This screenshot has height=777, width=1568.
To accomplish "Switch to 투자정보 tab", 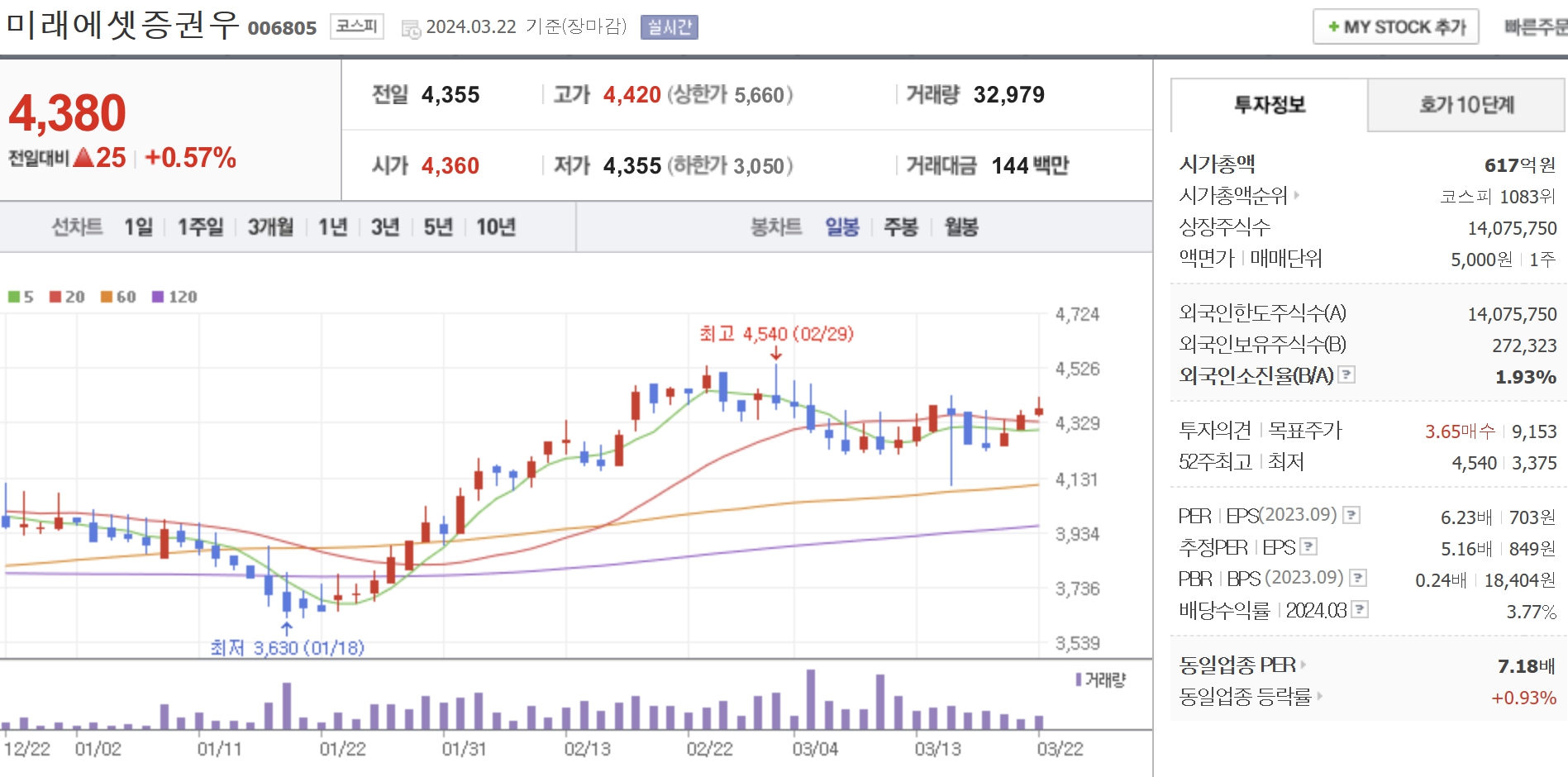I will (1270, 105).
